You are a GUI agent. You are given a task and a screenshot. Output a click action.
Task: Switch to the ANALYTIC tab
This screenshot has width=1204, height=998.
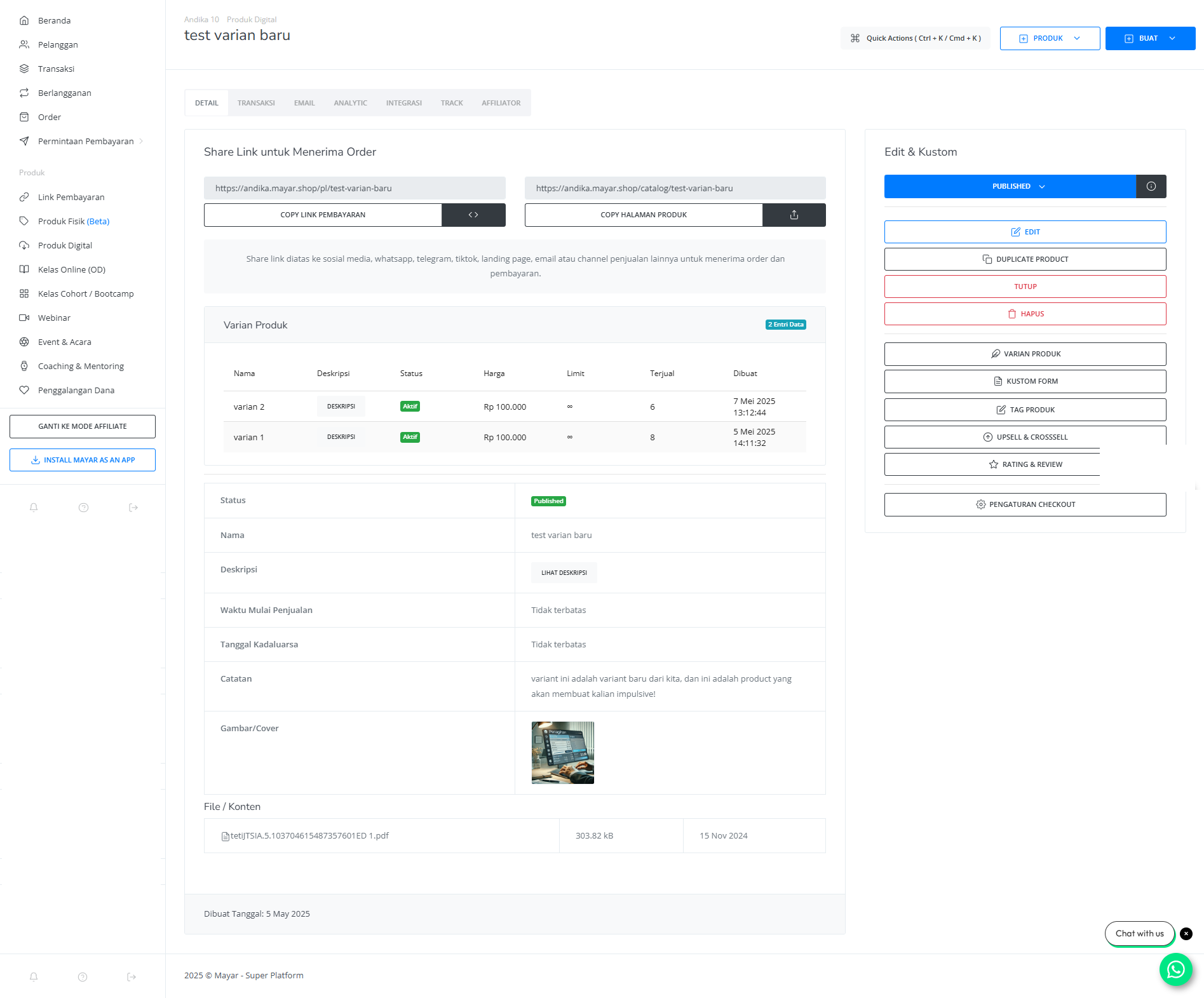pyautogui.click(x=351, y=103)
